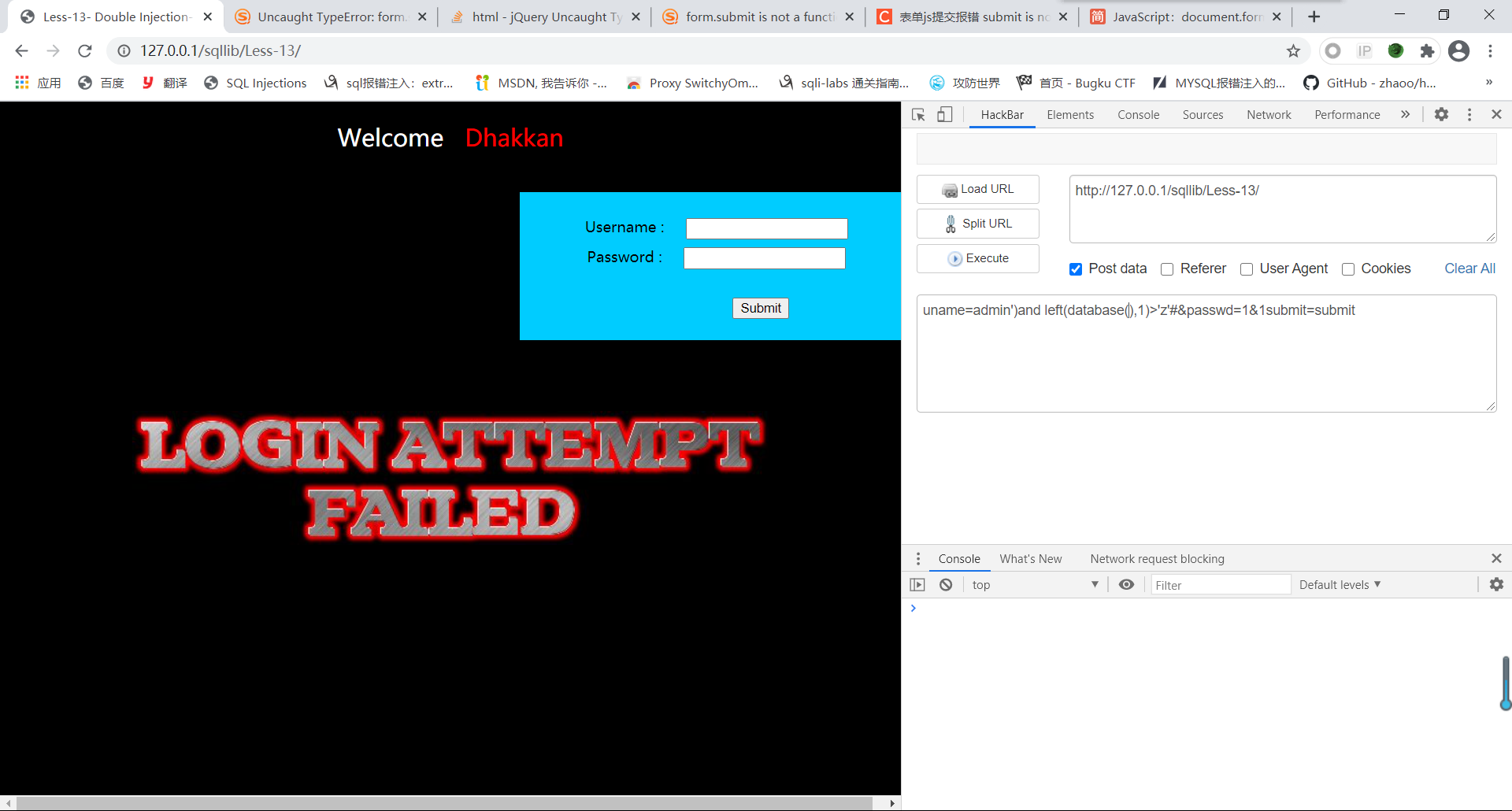The image size is (1512, 811).
Task: Enable the Referer checkbox
Action: pyautogui.click(x=1167, y=269)
